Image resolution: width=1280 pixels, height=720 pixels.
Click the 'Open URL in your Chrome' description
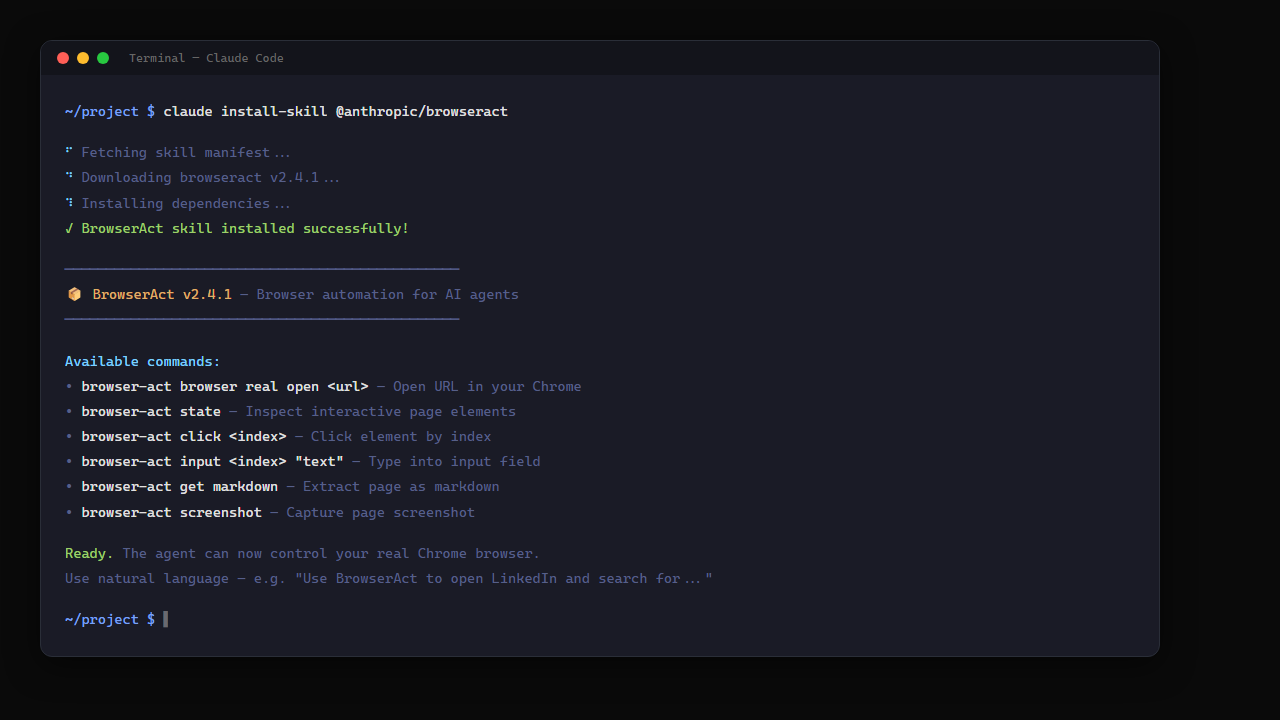487,386
